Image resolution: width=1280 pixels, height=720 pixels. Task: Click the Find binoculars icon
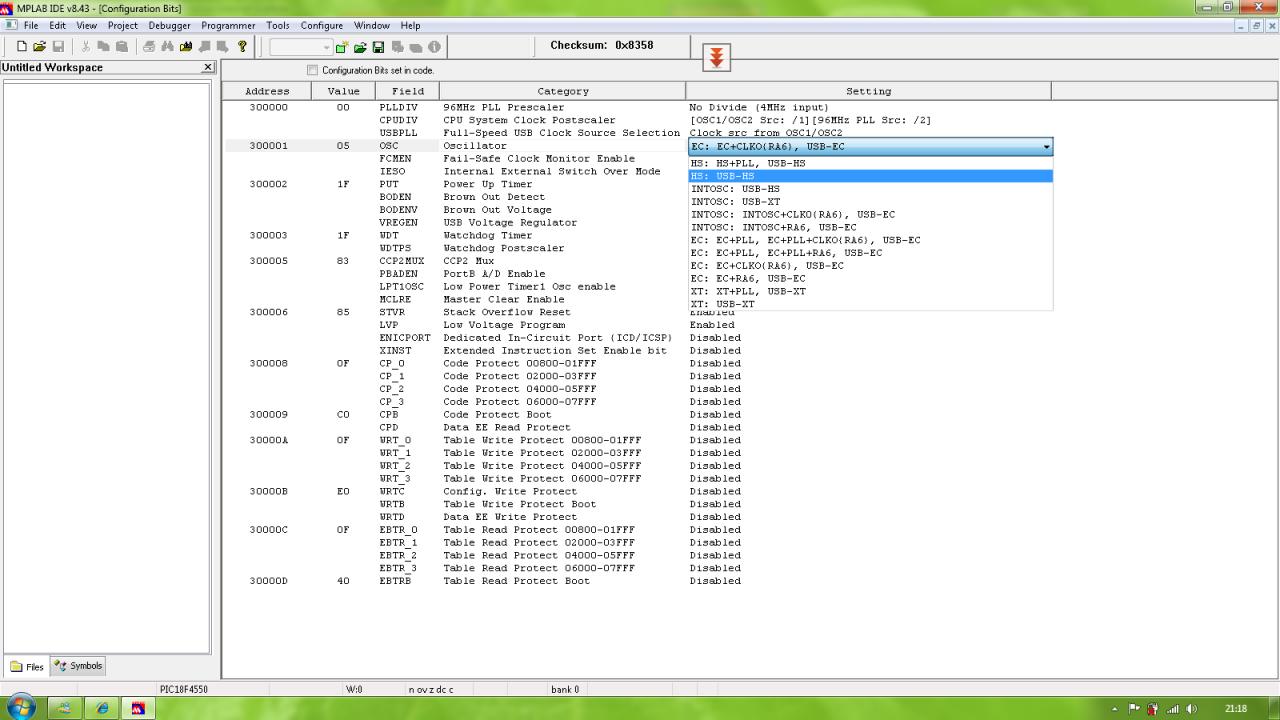point(168,47)
